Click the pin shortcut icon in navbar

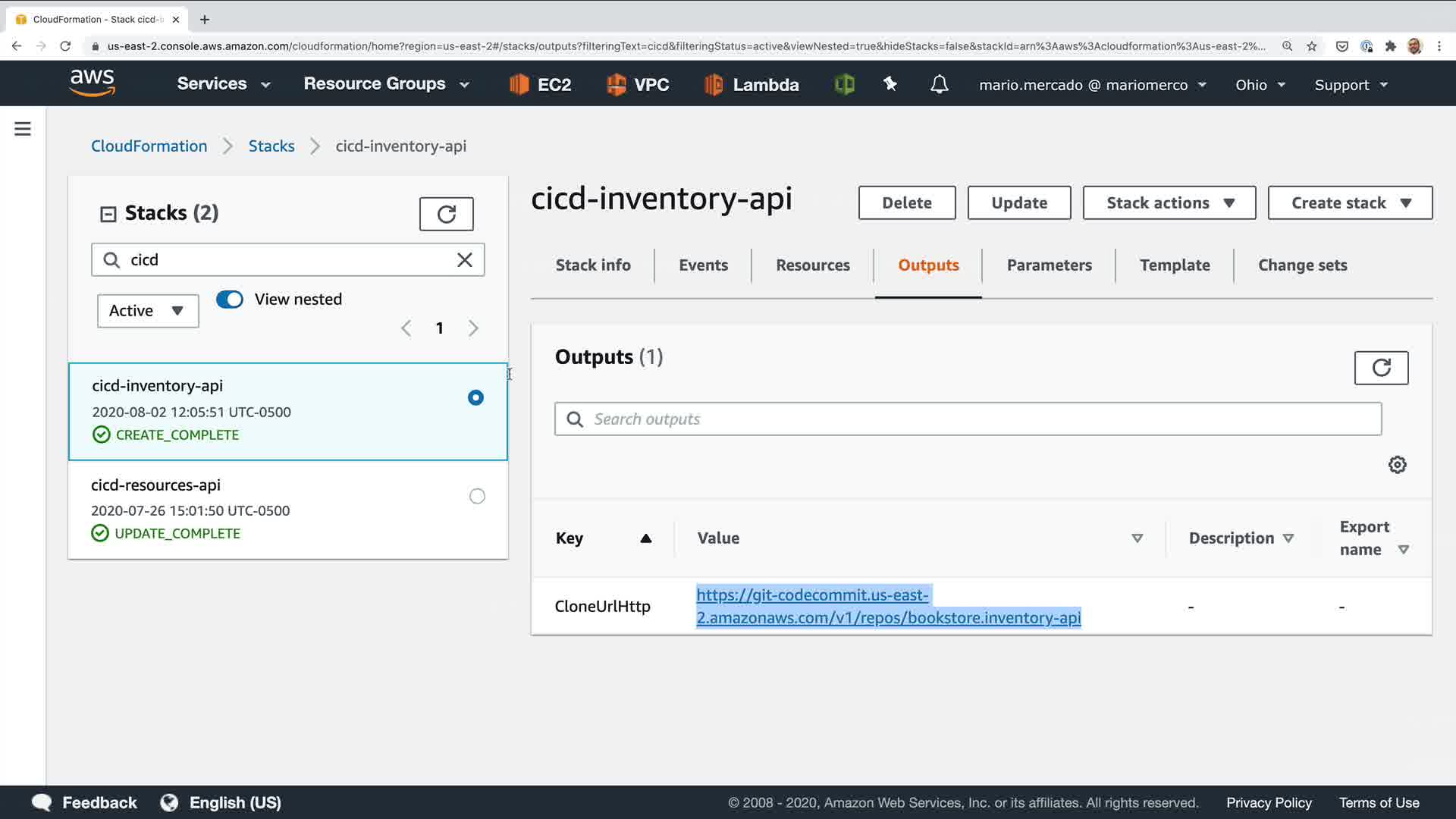(x=890, y=84)
